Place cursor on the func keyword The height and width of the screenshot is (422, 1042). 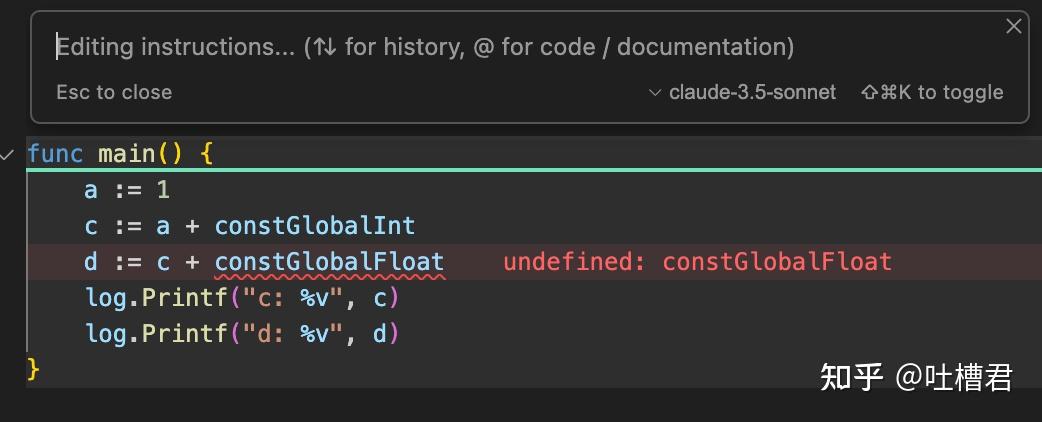(55, 154)
